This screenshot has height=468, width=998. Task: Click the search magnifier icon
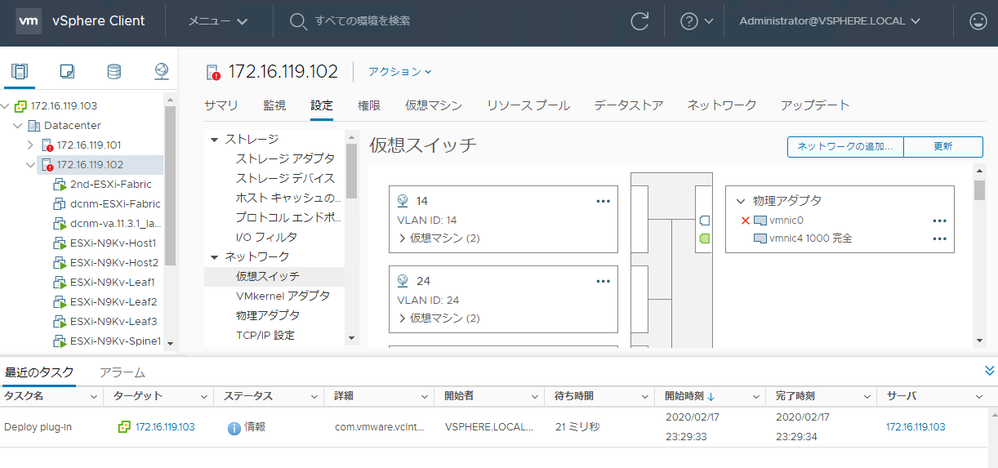coord(298,22)
